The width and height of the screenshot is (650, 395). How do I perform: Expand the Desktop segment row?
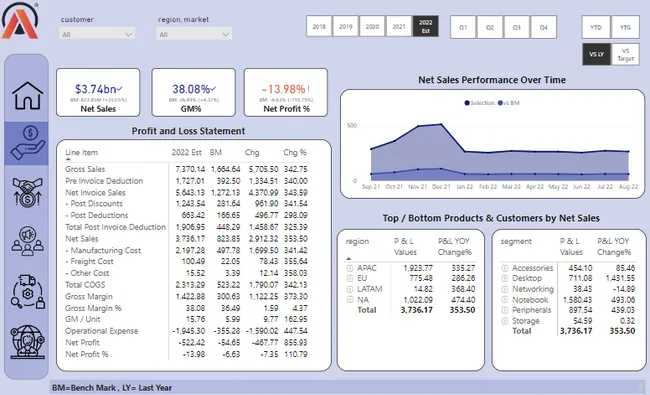(x=504, y=279)
